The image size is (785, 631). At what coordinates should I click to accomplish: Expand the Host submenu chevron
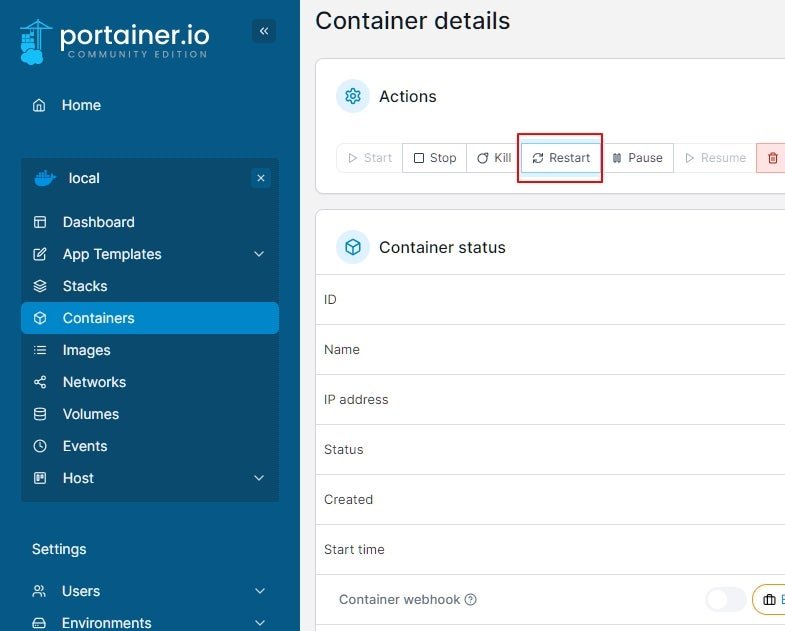point(259,478)
